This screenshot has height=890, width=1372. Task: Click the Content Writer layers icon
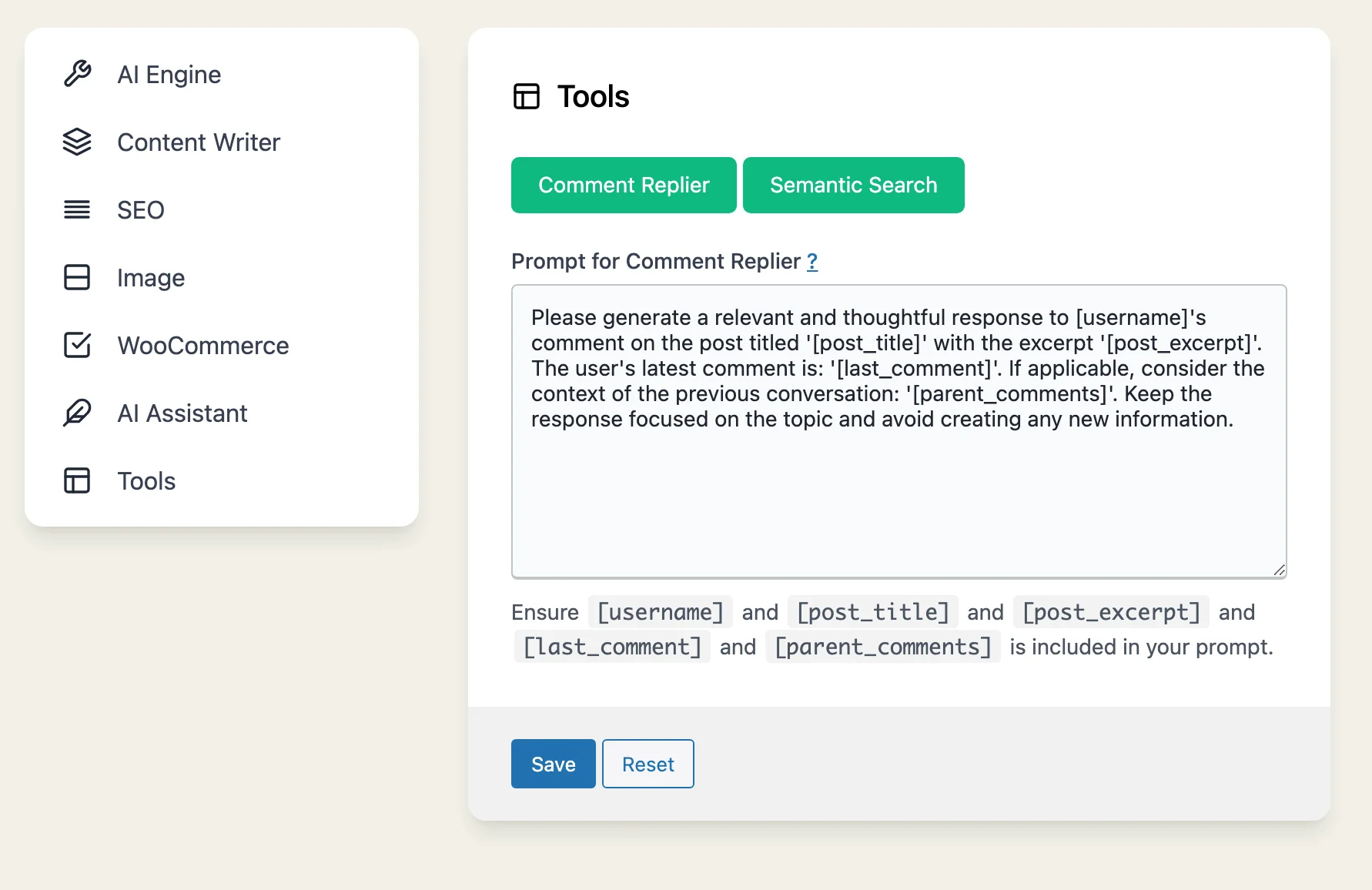pyautogui.click(x=77, y=142)
